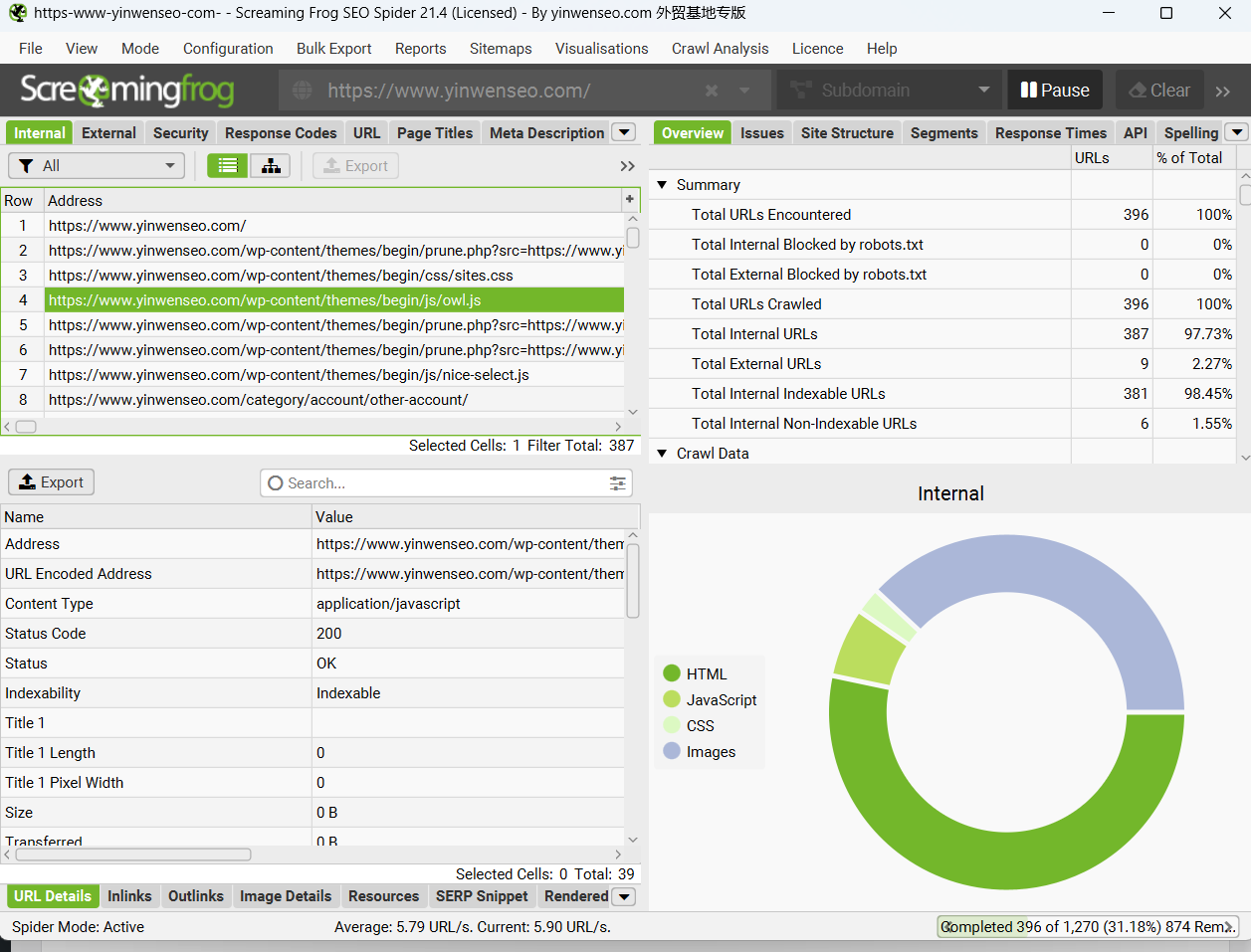The height and width of the screenshot is (952, 1251).
Task: Click Total Internal Non-Indexable URLs row
Action: click(942, 424)
